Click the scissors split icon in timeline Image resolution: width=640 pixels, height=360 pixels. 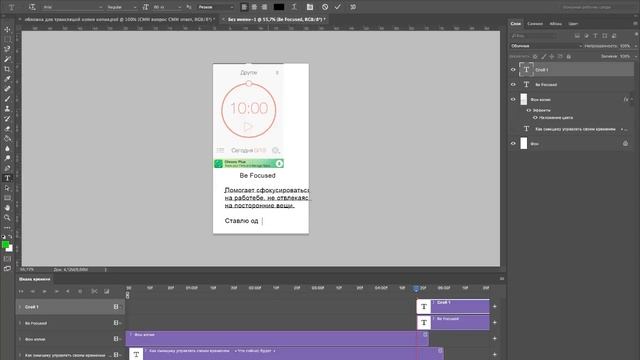(94, 291)
